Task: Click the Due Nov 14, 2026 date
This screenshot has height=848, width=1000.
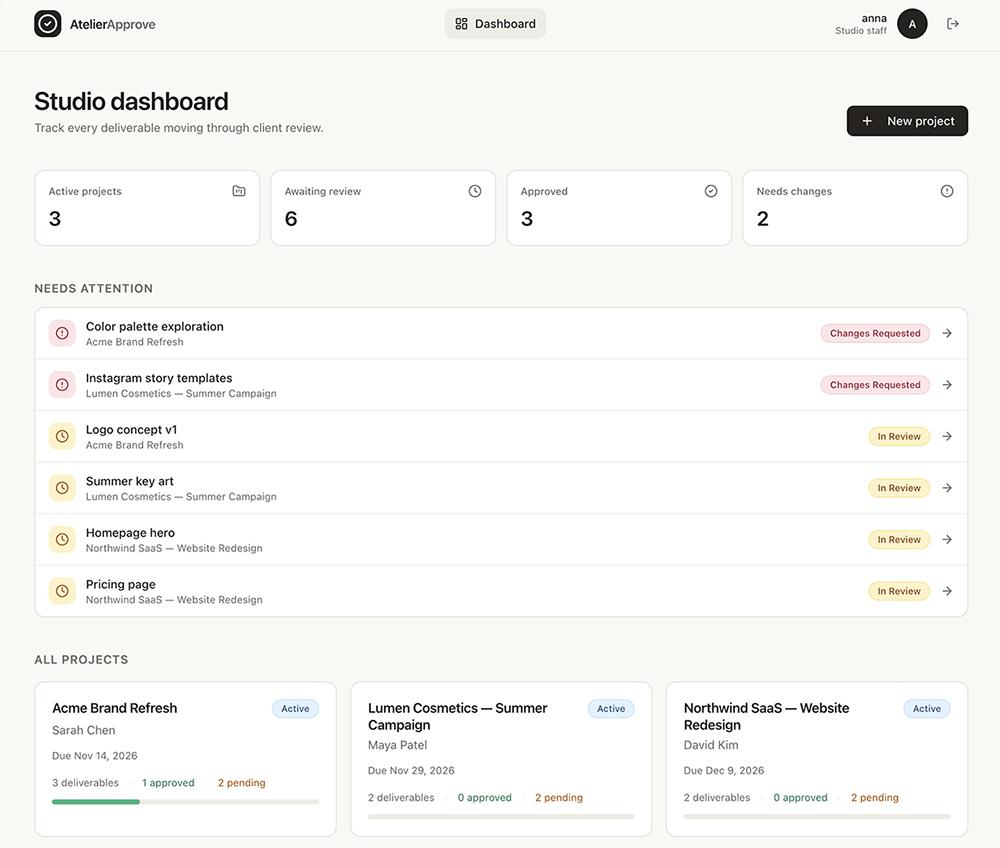Action: (x=94, y=756)
